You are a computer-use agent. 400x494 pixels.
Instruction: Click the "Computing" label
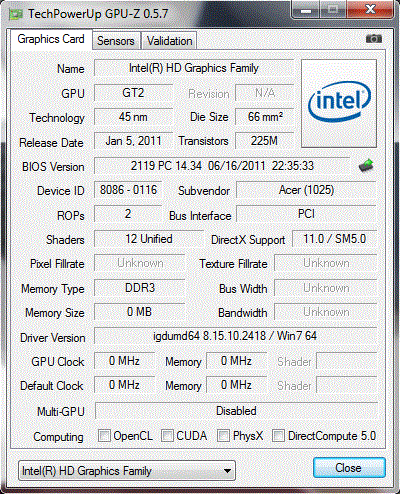coord(58,437)
